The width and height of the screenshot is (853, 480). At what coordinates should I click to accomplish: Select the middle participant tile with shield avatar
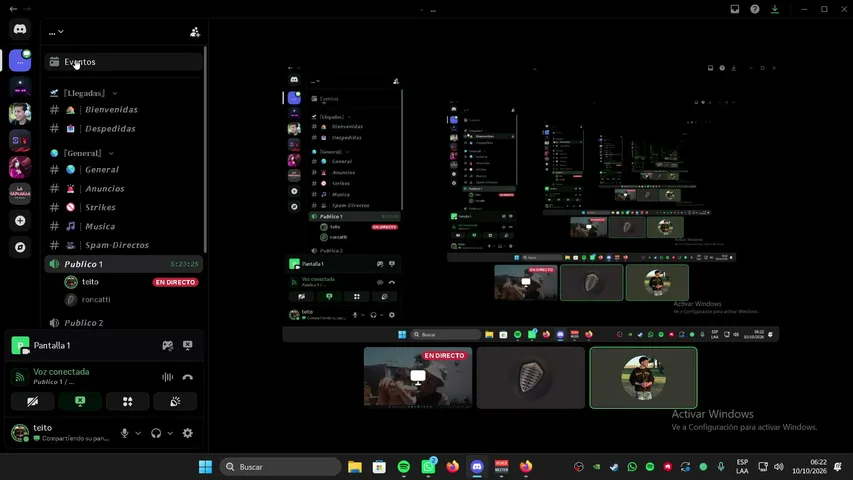click(x=531, y=378)
